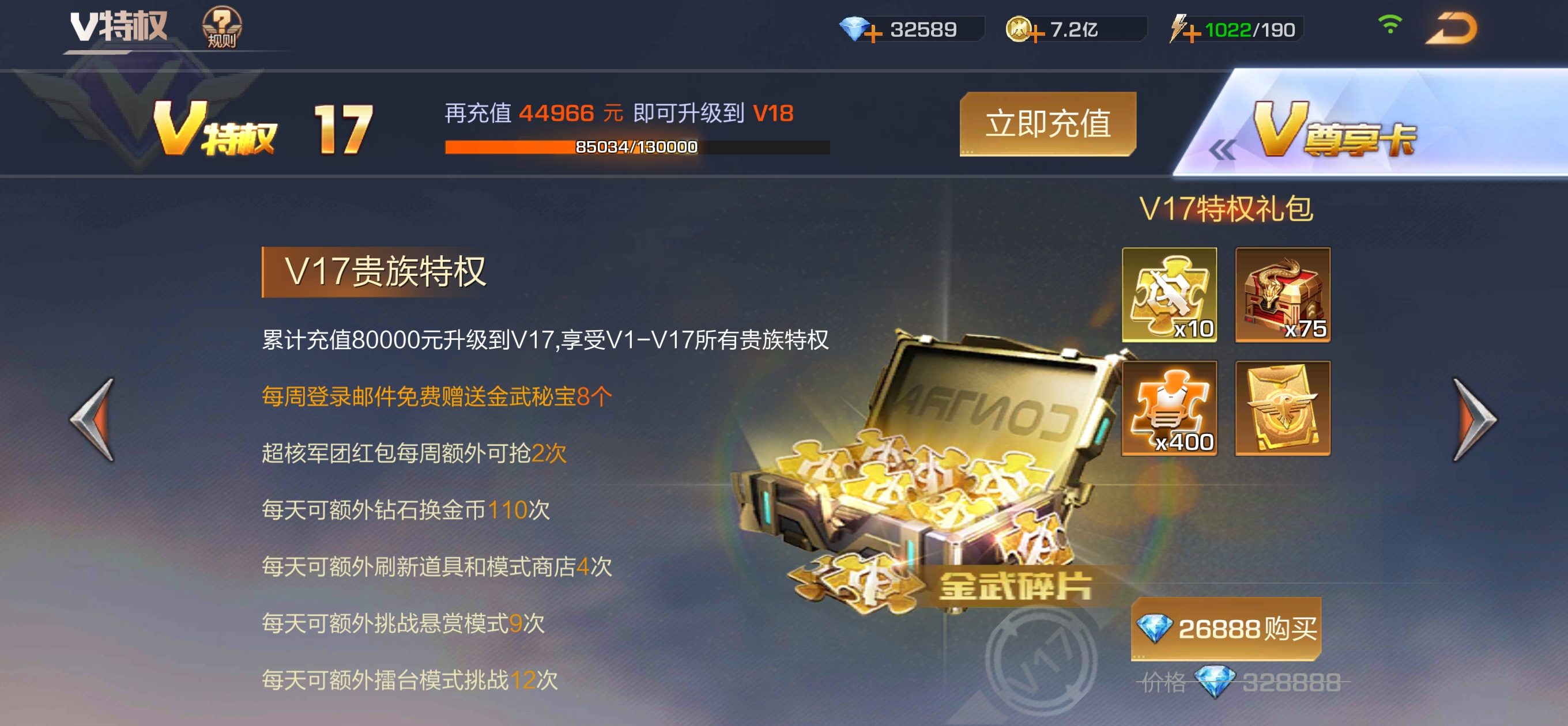Image resolution: width=1568 pixels, height=726 pixels.
Task: Select the armor fragment x400 item
Action: click(1169, 408)
